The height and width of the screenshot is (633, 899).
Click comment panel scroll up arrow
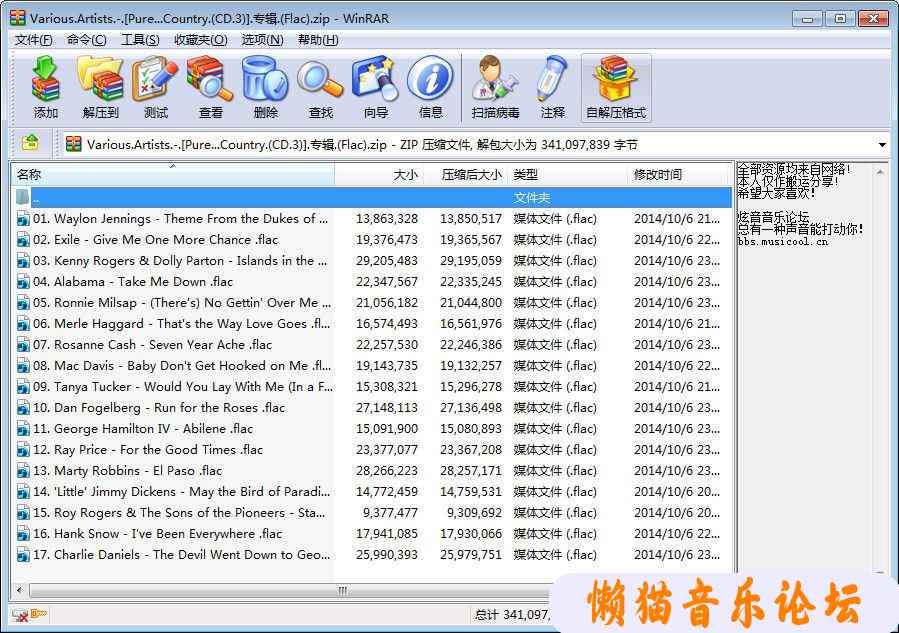click(880, 171)
